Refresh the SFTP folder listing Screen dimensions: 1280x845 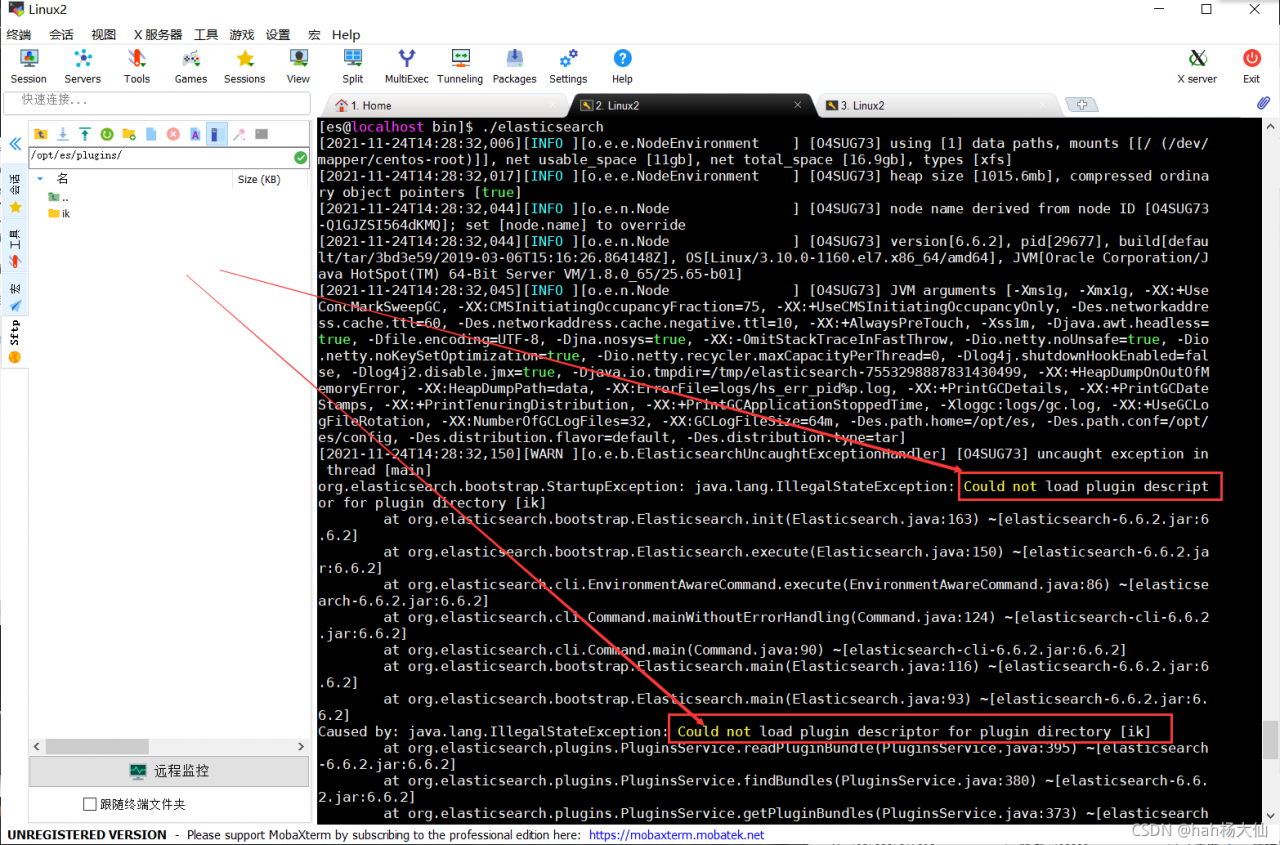(x=107, y=134)
